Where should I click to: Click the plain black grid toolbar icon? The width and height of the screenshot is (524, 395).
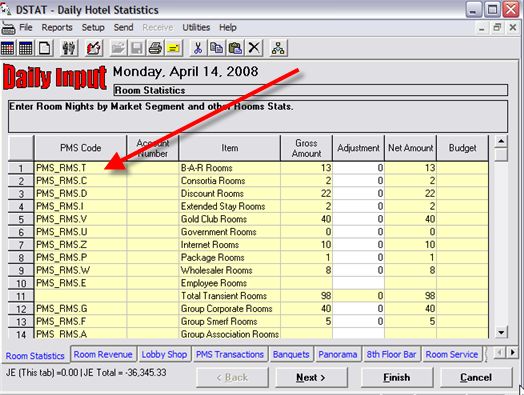coord(26,48)
